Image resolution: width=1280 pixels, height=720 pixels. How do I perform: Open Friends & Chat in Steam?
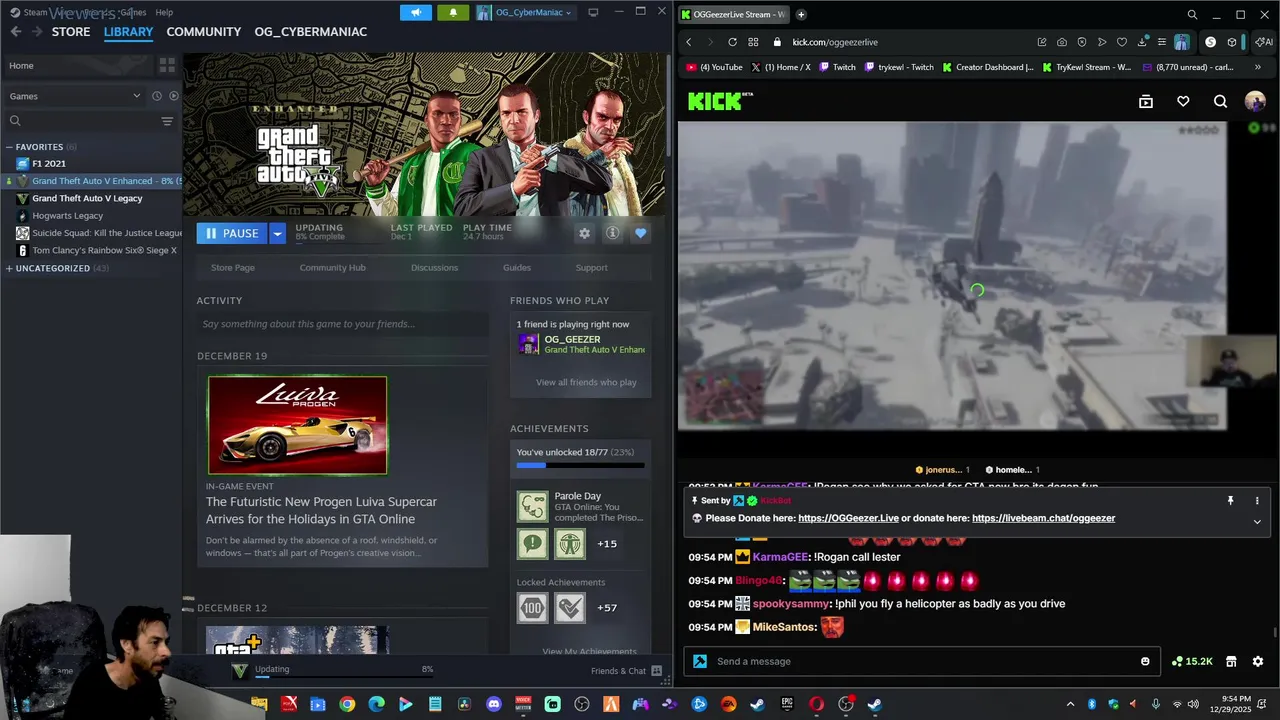pyautogui.click(x=625, y=671)
